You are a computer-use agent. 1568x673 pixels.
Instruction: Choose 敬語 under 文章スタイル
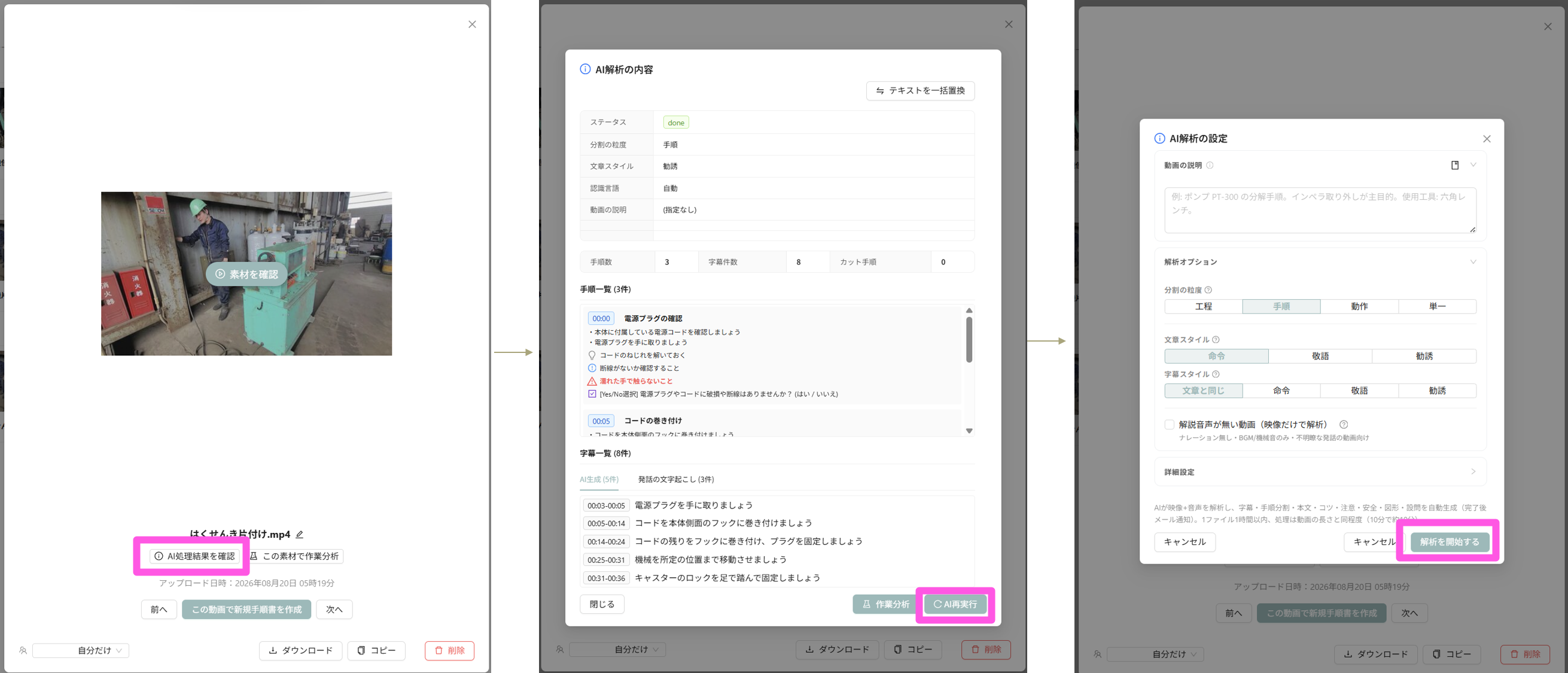pyautogui.click(x=1320, y=356)
